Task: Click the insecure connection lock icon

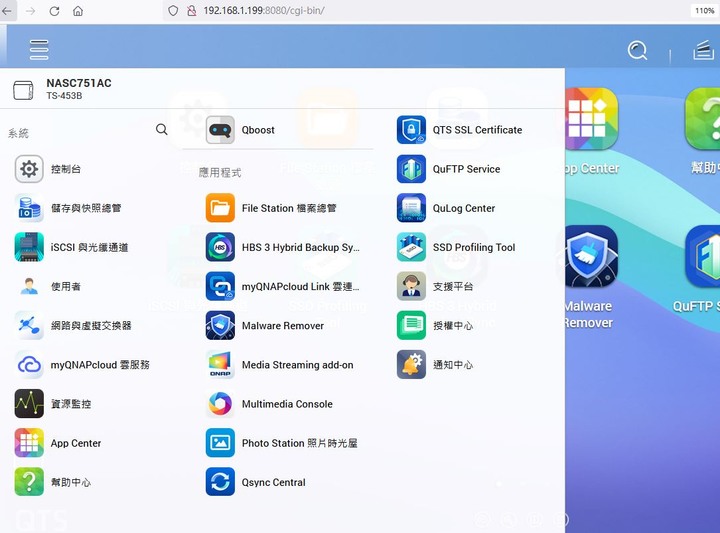Action: (x=192, y=11)
